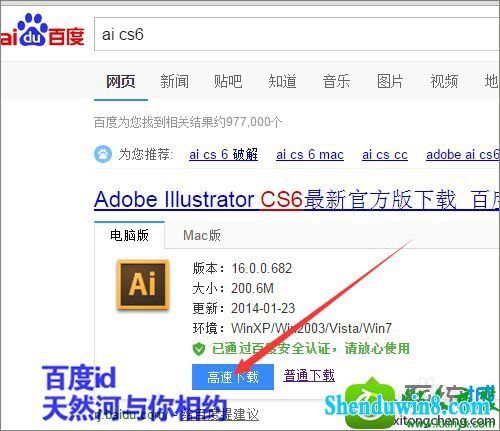Viewport: 500px width, 431px height.
Task: Click the result count text '977,000个'
Action: 254,122
